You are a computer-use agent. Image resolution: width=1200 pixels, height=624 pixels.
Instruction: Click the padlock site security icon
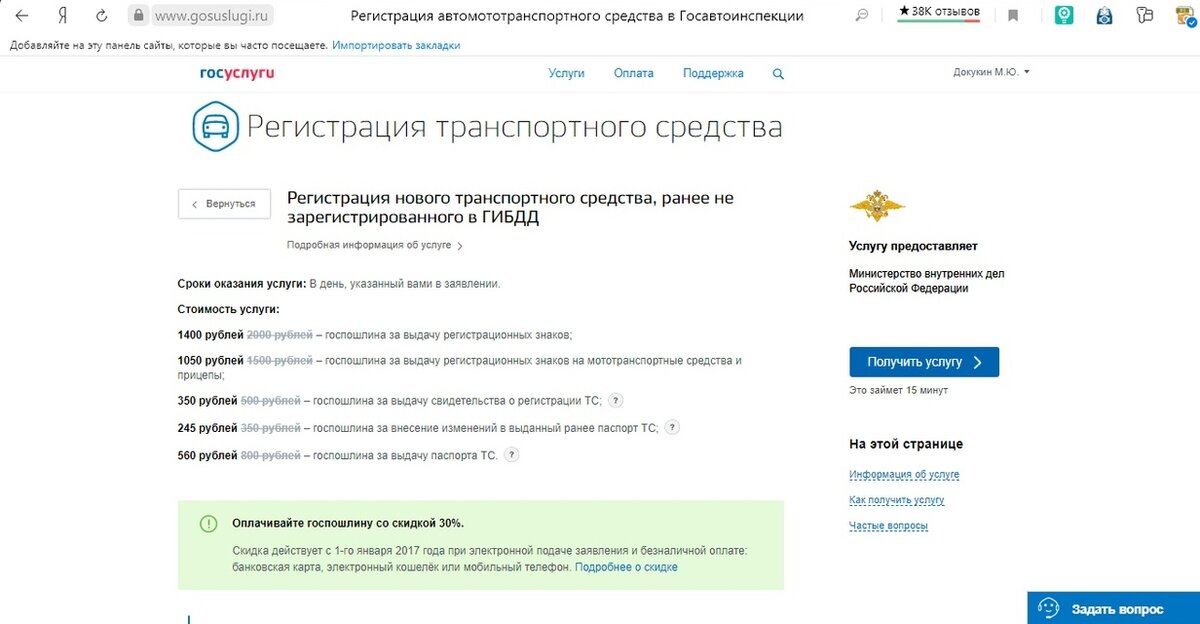tap(138, 16)
